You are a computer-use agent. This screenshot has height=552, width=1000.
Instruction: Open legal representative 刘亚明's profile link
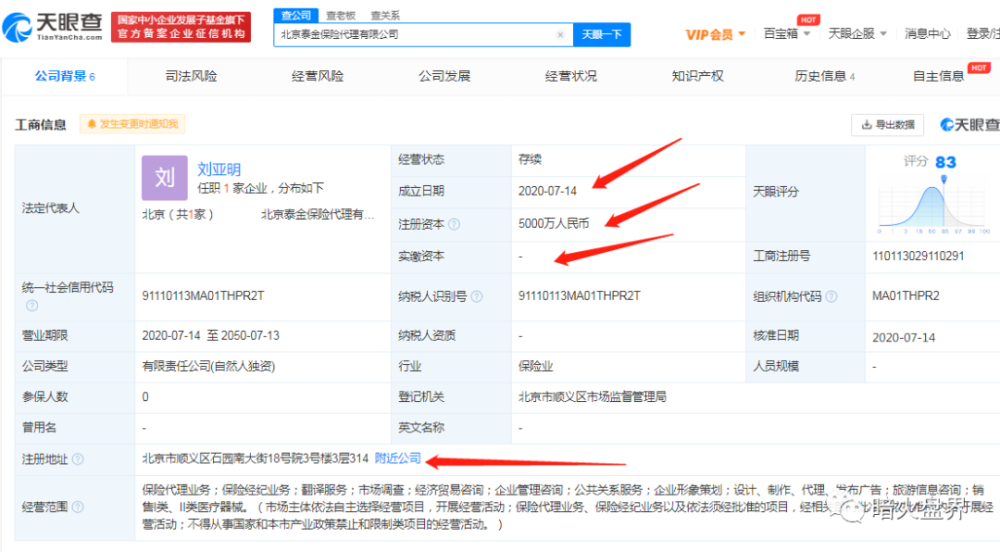(x=219, y=169)
